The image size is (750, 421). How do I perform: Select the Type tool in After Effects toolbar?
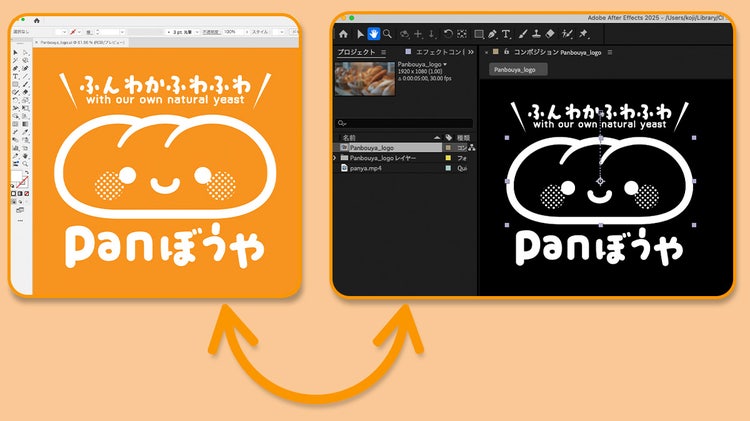pyautogui.click(x=506, y=34)
